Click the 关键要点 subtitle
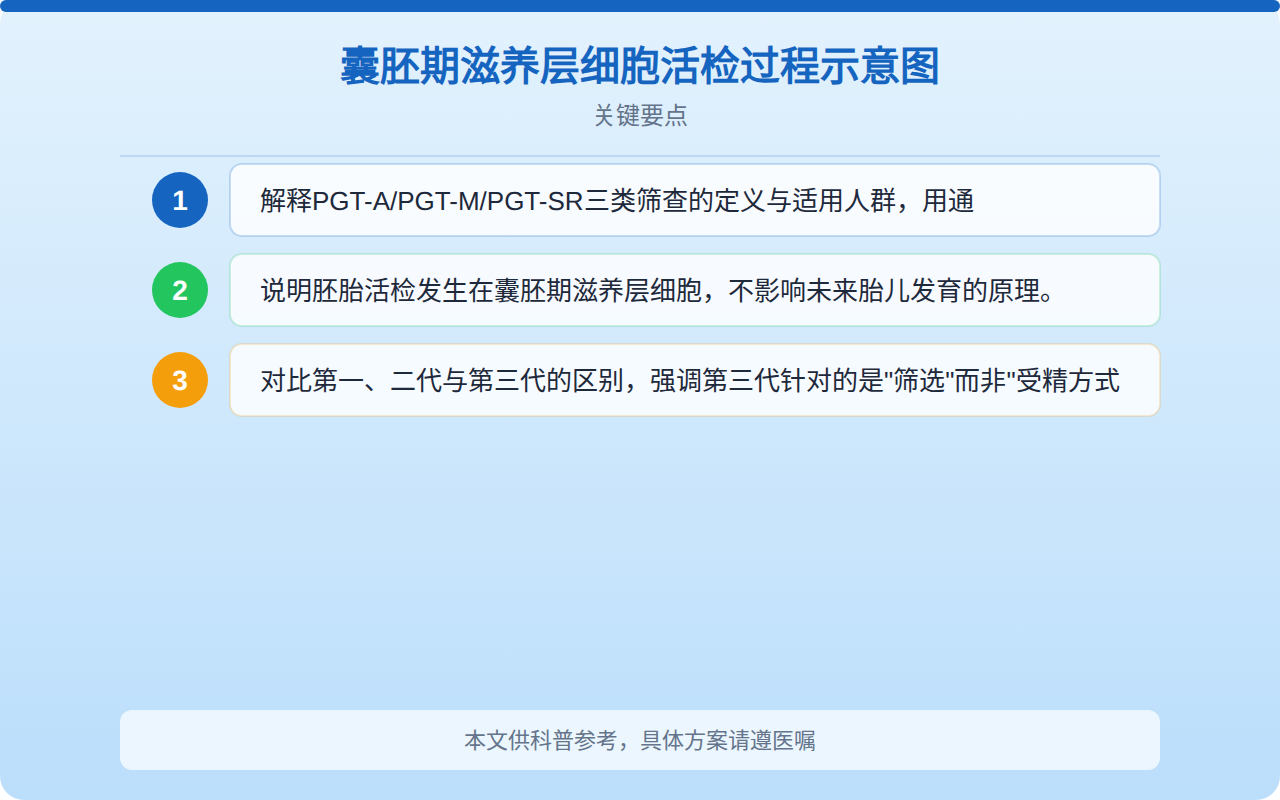Screen dimensions: 1280x800 click(640, 116)
